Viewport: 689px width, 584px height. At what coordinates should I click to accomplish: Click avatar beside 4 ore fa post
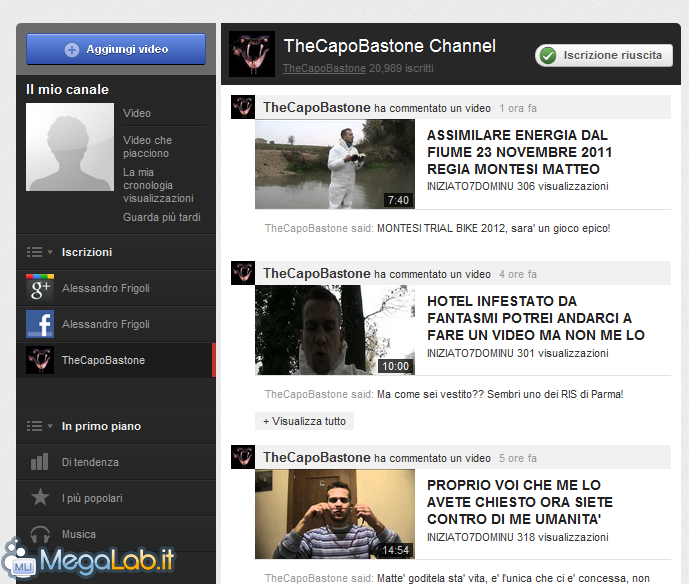[x=243, y=273]
